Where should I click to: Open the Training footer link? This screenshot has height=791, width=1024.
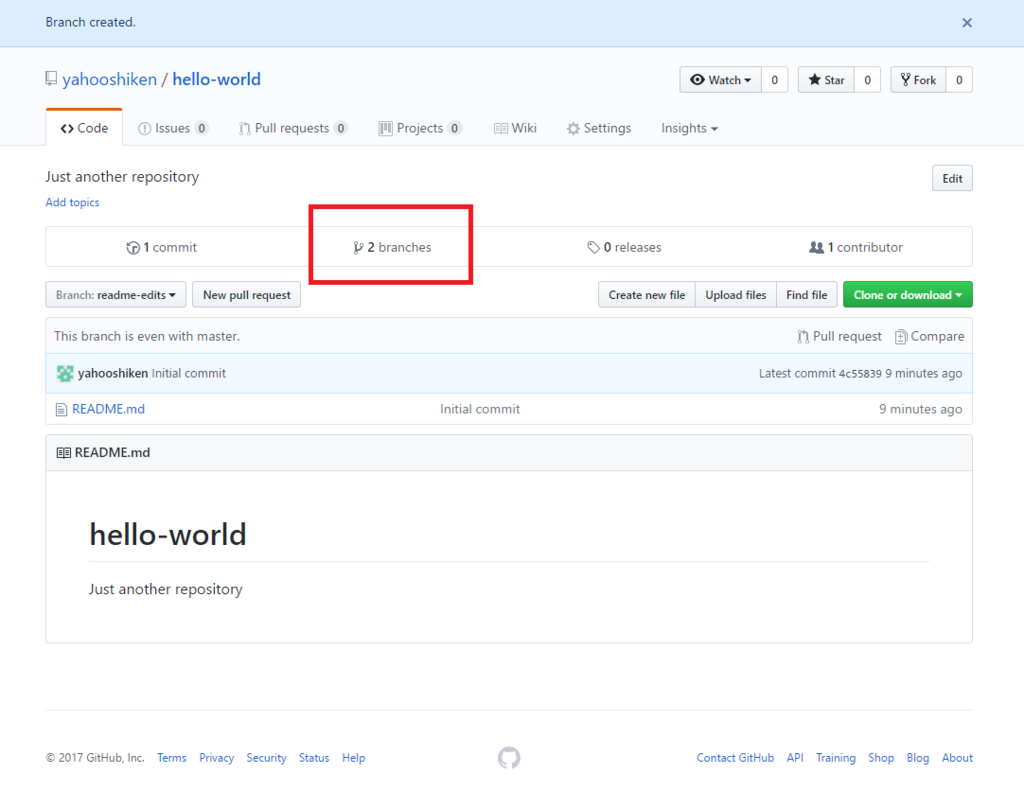tap(836, 758)
